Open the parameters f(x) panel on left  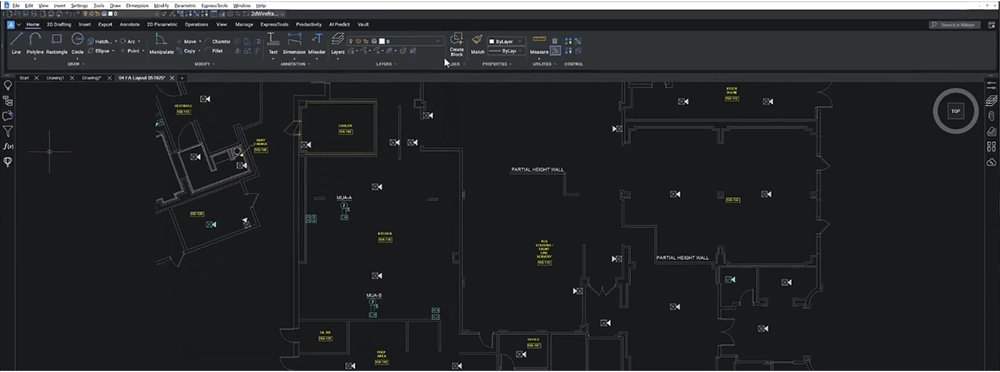(8, 146)
